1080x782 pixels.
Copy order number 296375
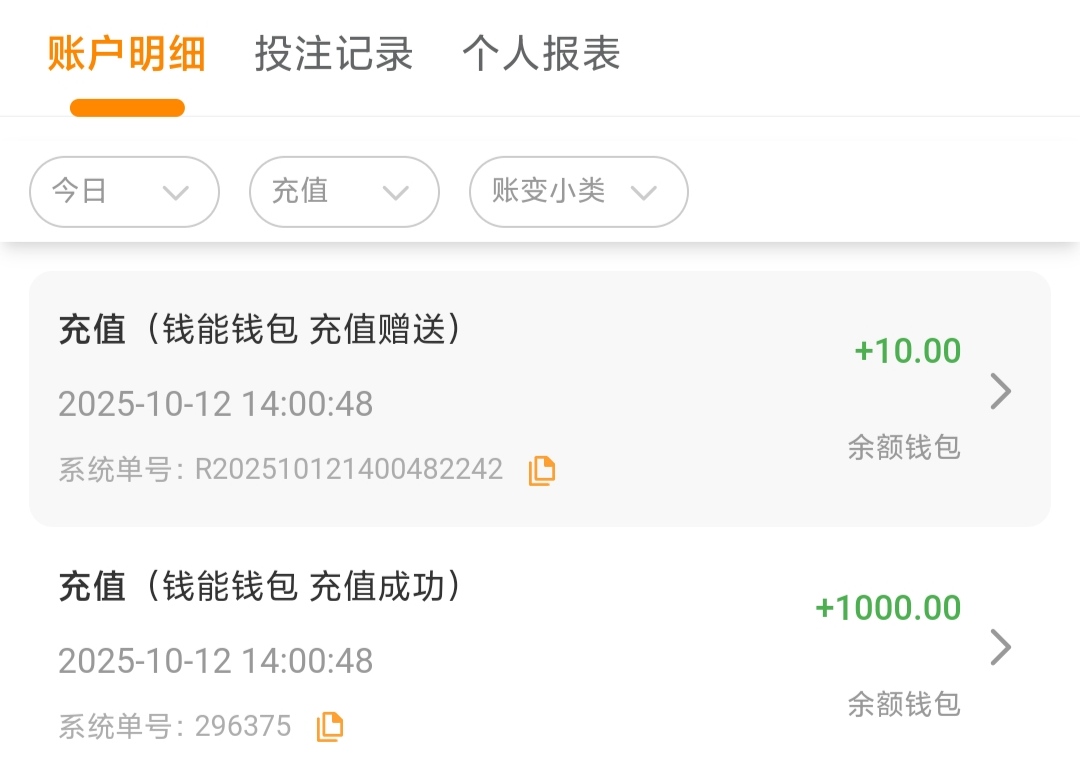[330, 727]
